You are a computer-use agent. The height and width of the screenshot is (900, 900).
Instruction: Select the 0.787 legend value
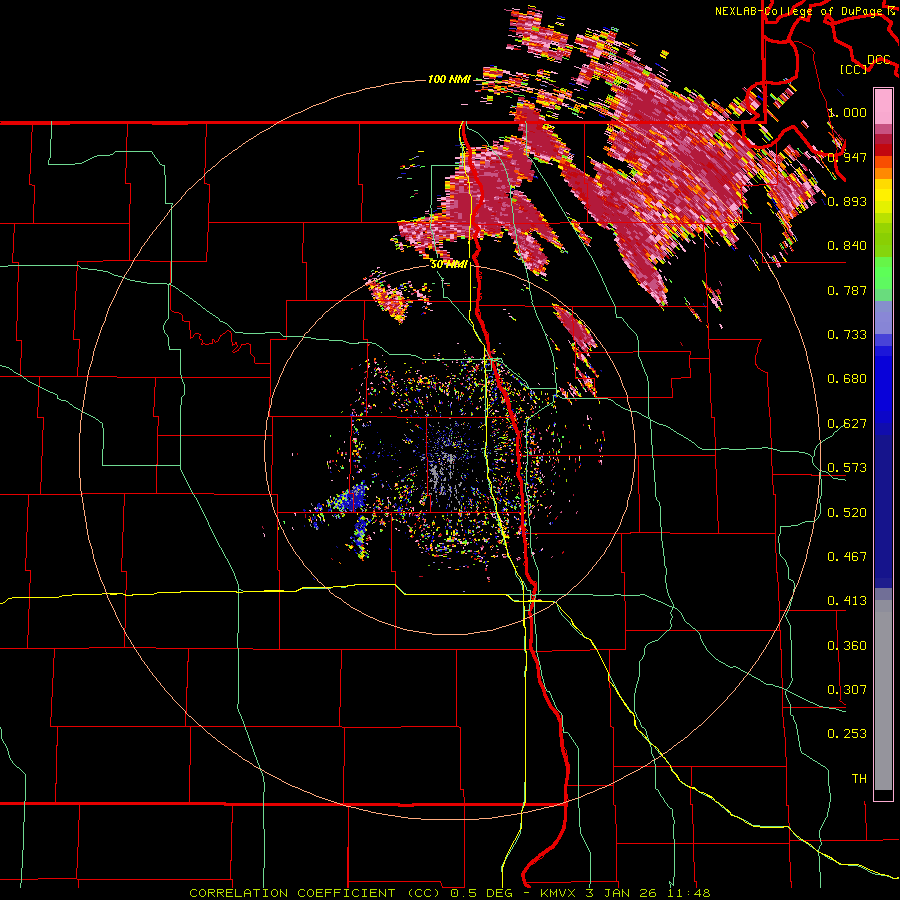click(847, 290)
